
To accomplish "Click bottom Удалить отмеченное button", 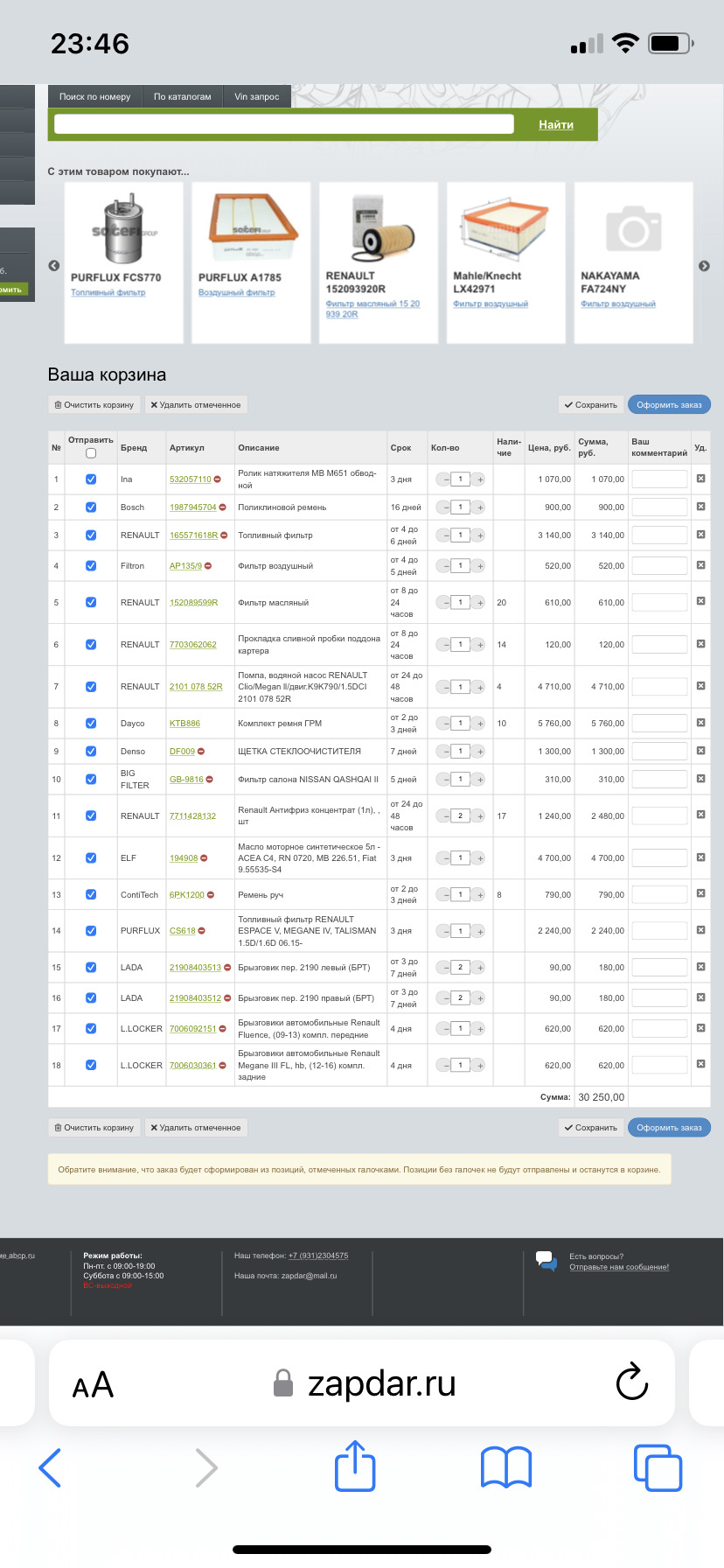I will coord(196,1128).
